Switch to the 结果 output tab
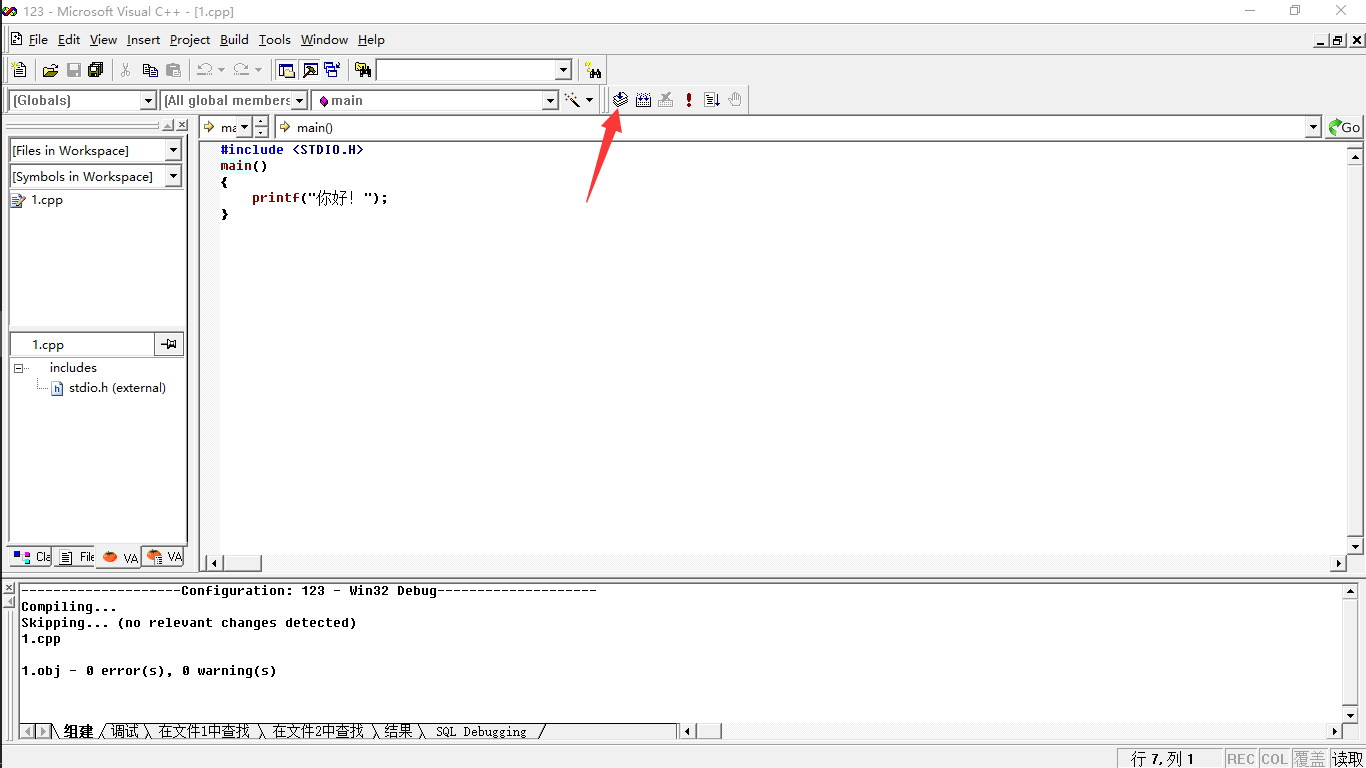Image resolution: width=1366 pixels, height=768 pixels. (398, 732)
